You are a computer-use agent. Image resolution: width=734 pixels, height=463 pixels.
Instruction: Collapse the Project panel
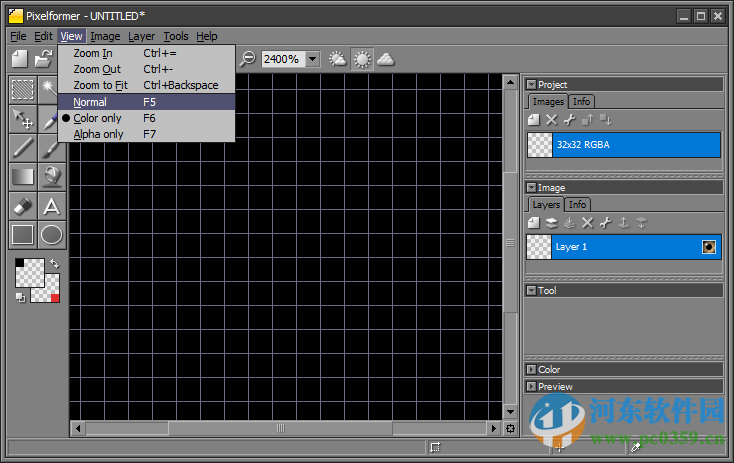tap(531, 85)
